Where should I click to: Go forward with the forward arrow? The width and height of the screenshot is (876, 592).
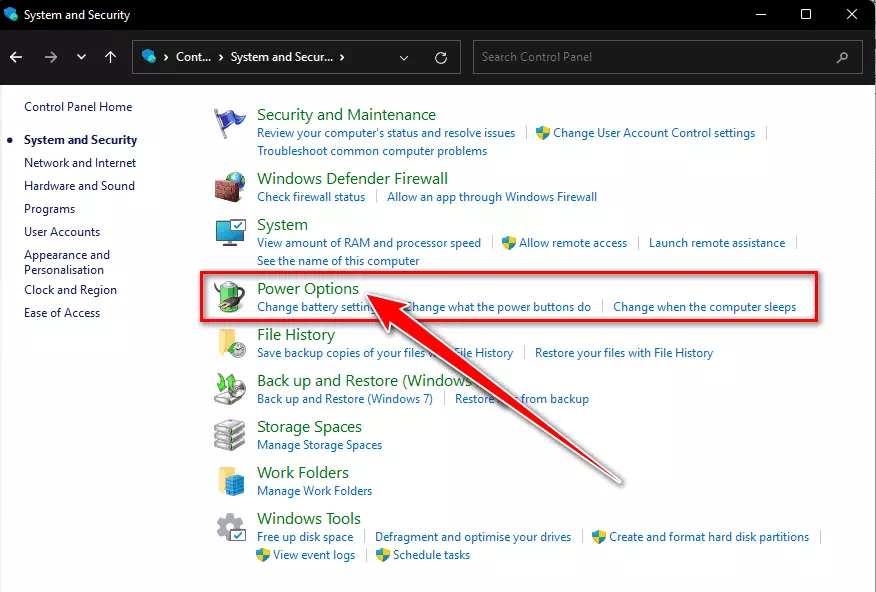[x=51, y=57]
